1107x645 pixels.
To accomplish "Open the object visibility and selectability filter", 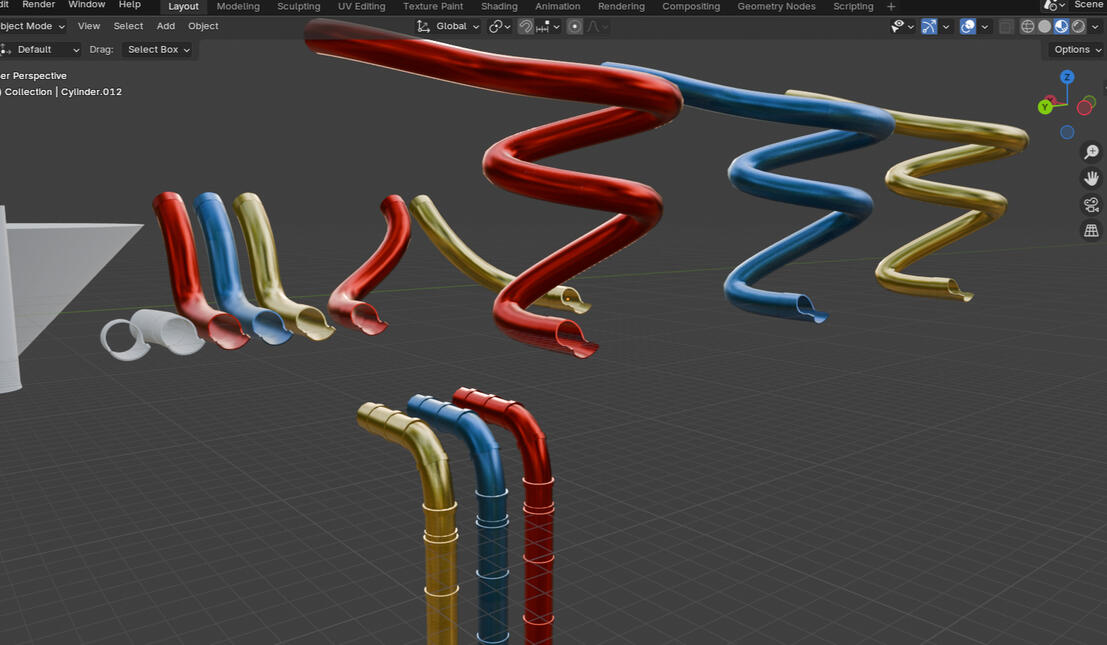I will pyautogui.click(x=897, y=26).
